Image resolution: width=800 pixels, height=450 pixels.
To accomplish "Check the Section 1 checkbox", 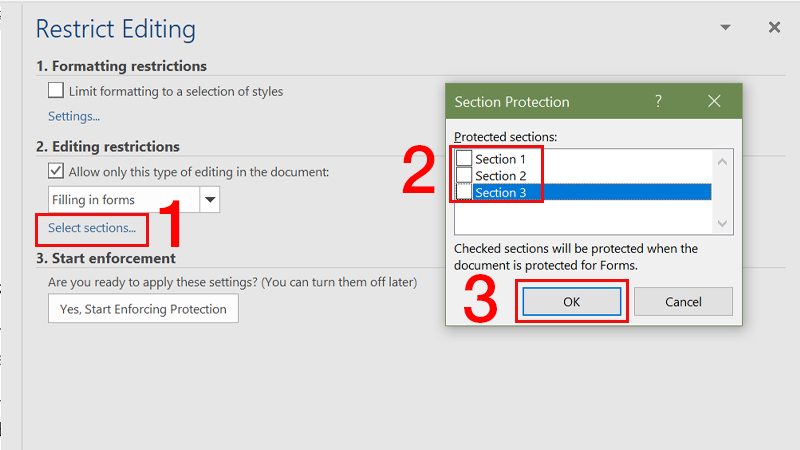I will (x=464, y=159).
